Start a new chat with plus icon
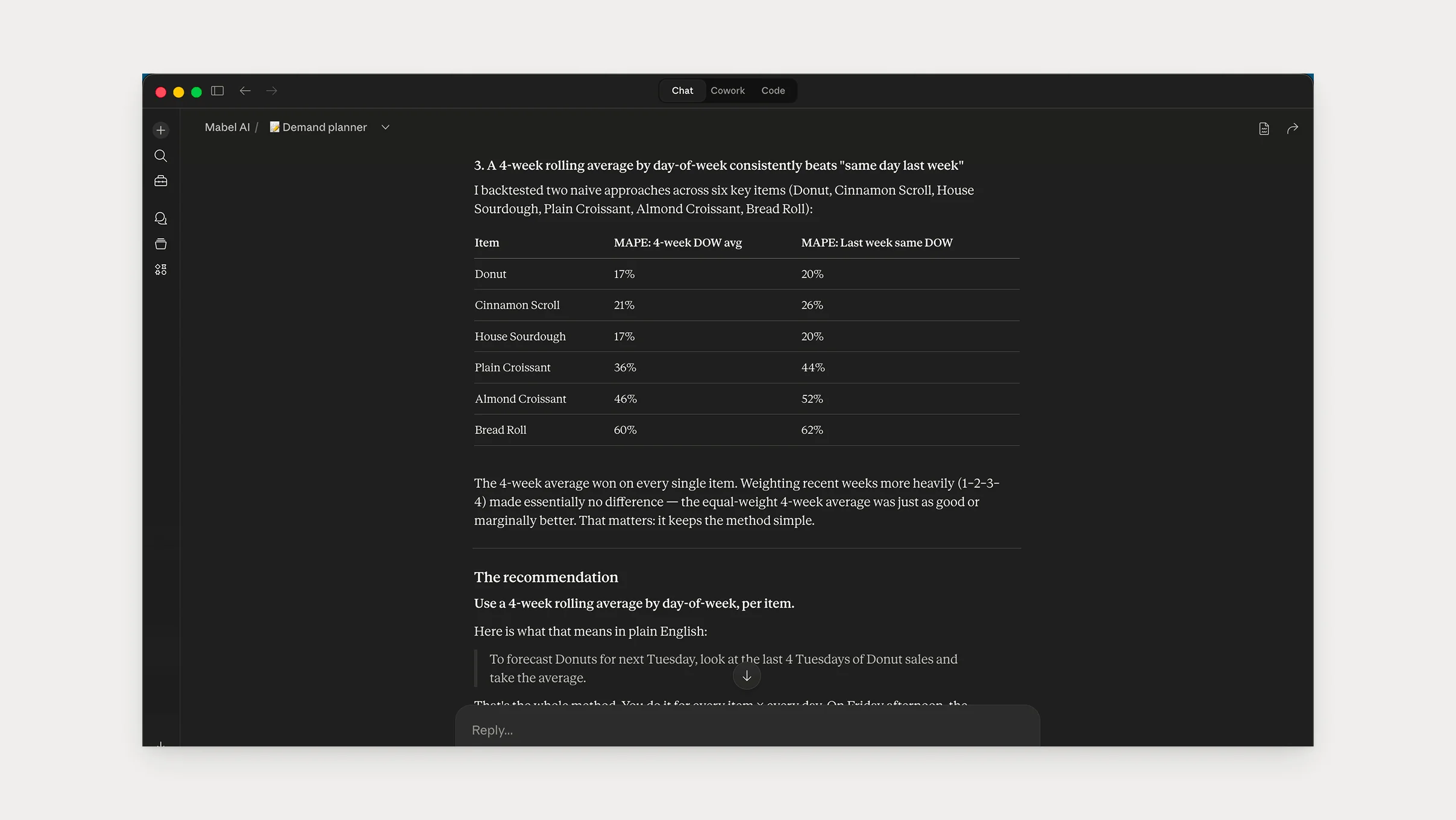 161,130
